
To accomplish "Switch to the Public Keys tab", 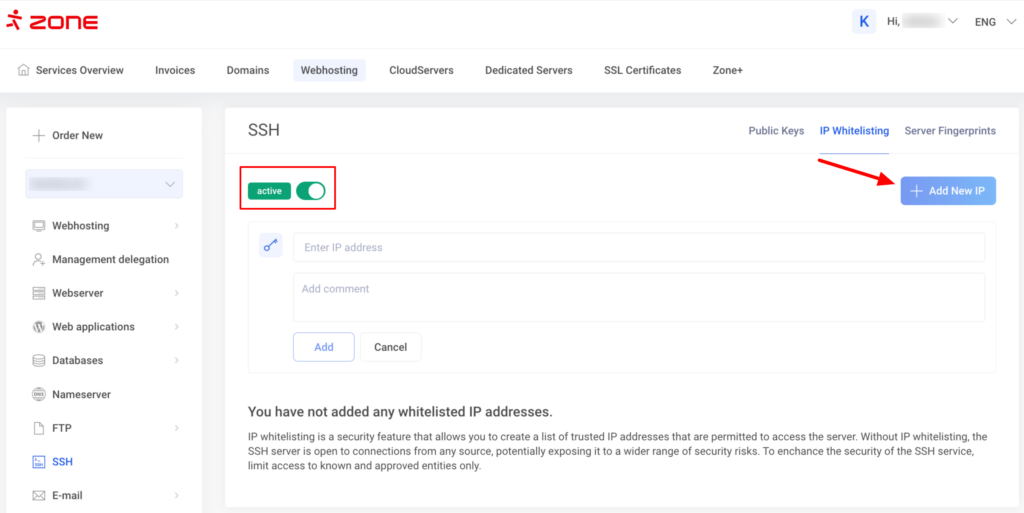I will click(776, 131).
